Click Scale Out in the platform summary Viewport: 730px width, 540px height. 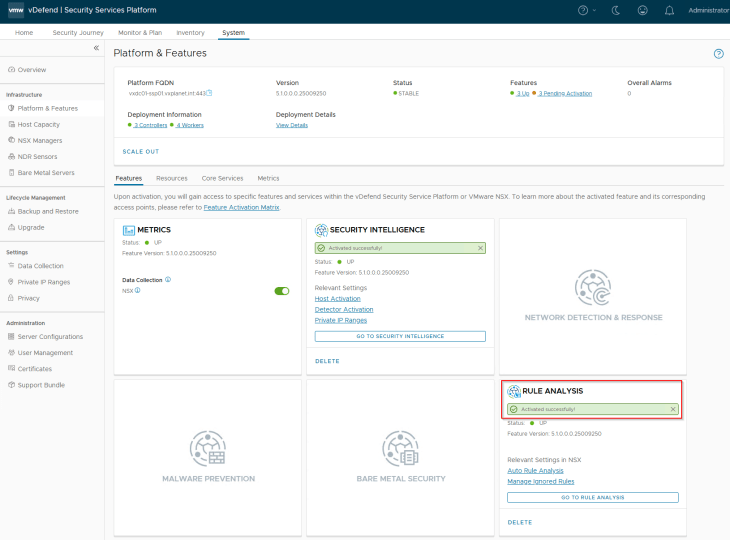[140, 152]
